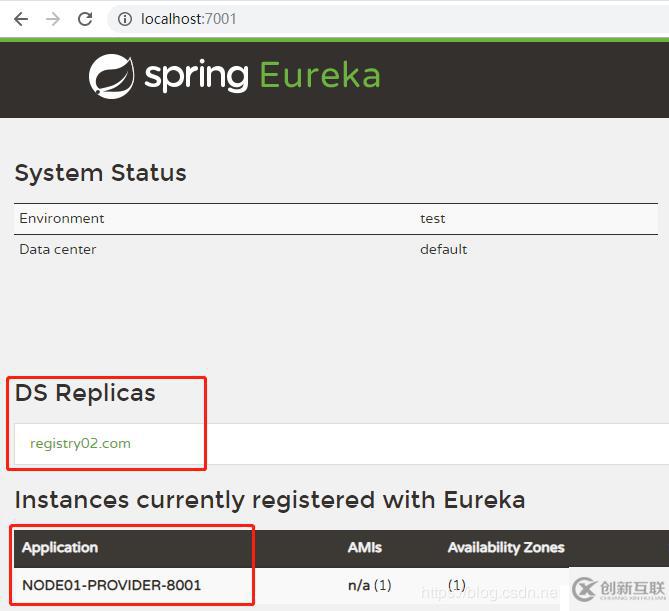Screen dimensions: 669x611
Task: Open the registry02.com replica link
Action: click(x=80, y=443)
